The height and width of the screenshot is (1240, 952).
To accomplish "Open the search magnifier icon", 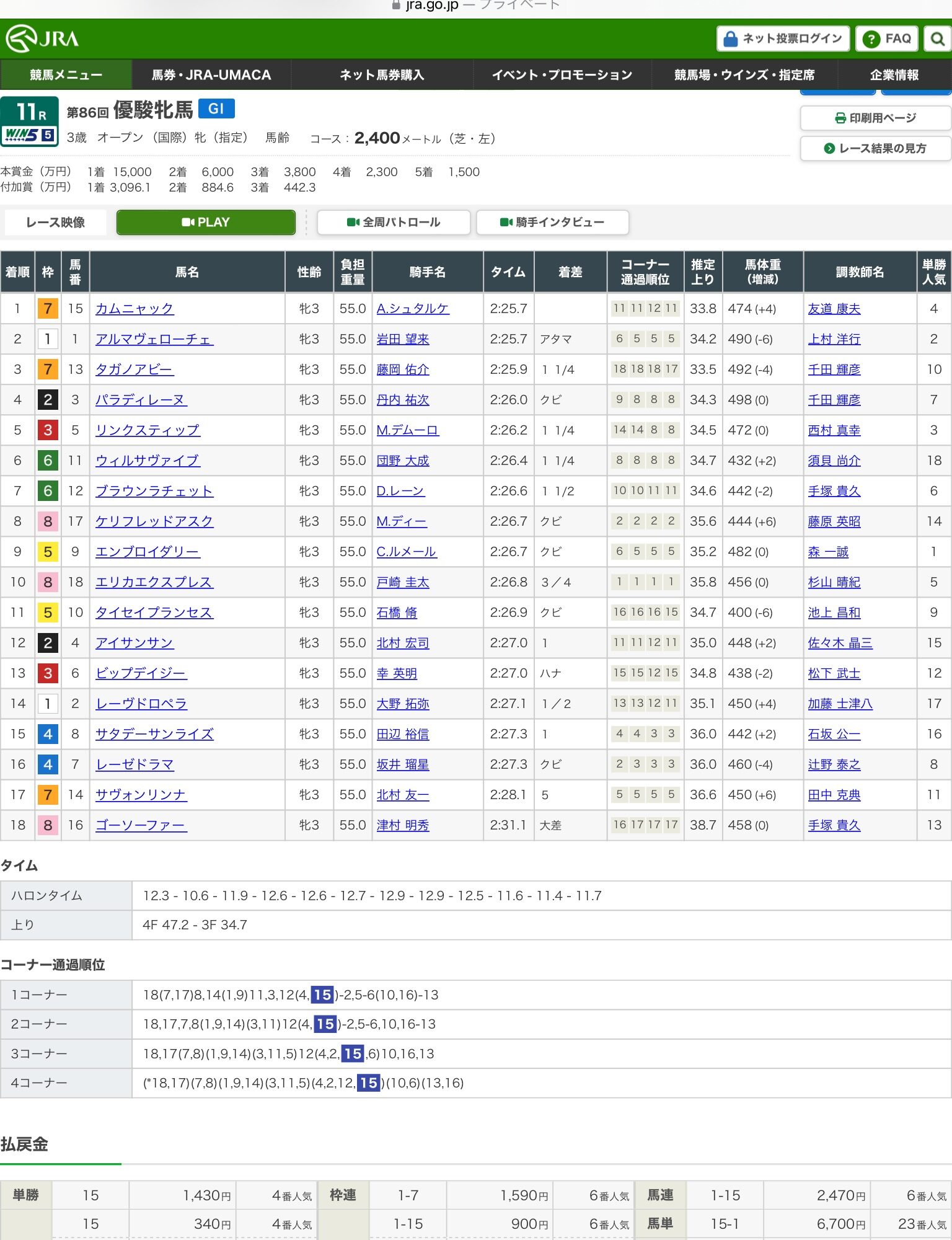I will pos(937,39).
